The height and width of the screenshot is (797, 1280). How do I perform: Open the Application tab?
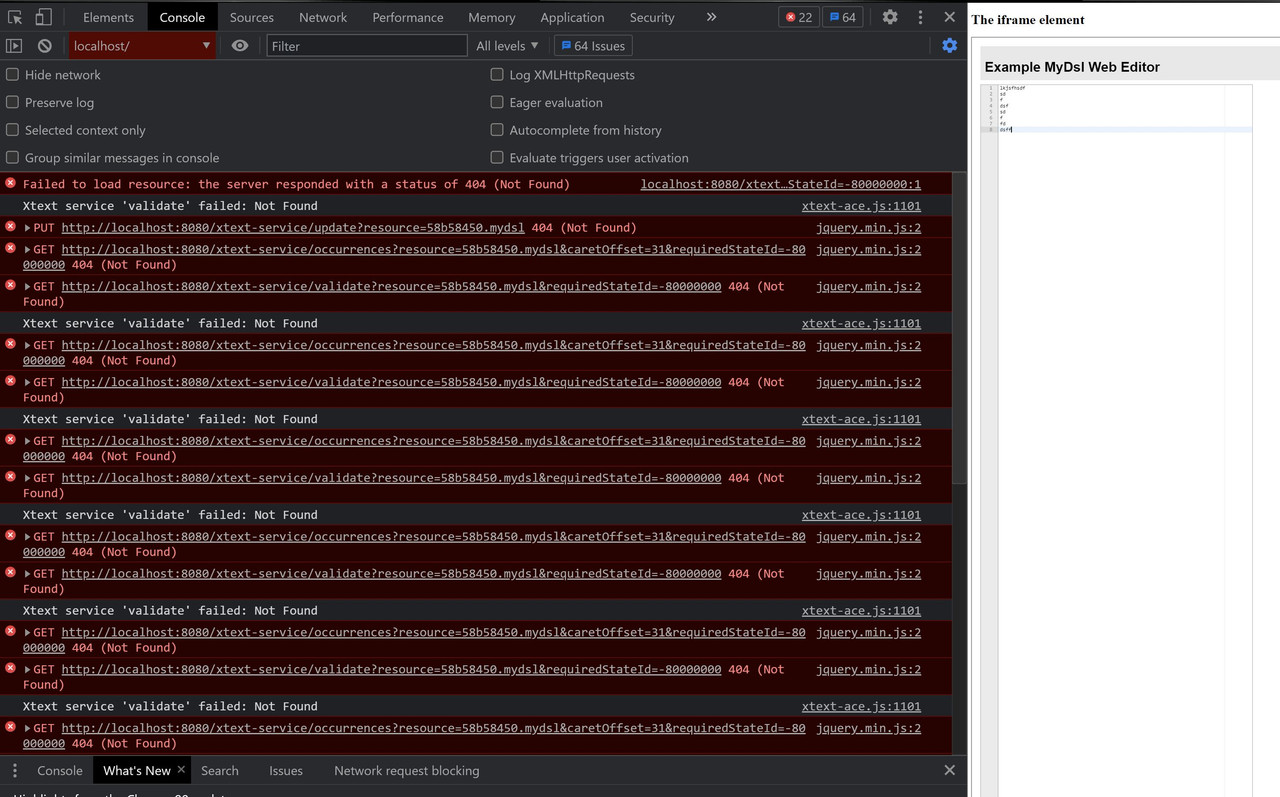click(572, 17)
